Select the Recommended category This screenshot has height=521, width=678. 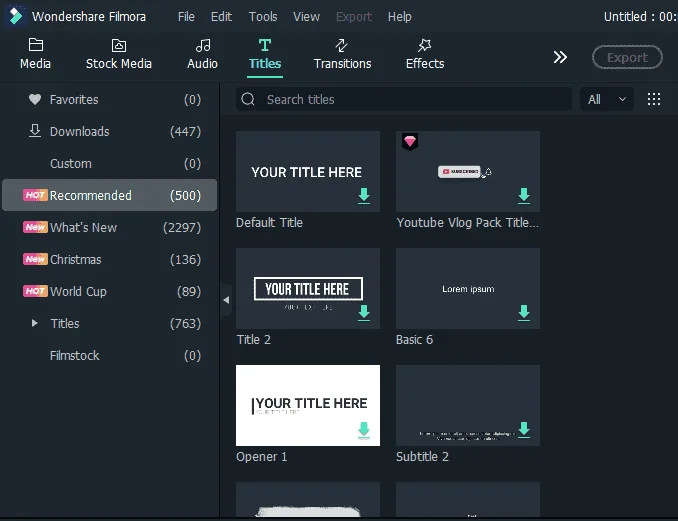(109, 195)
